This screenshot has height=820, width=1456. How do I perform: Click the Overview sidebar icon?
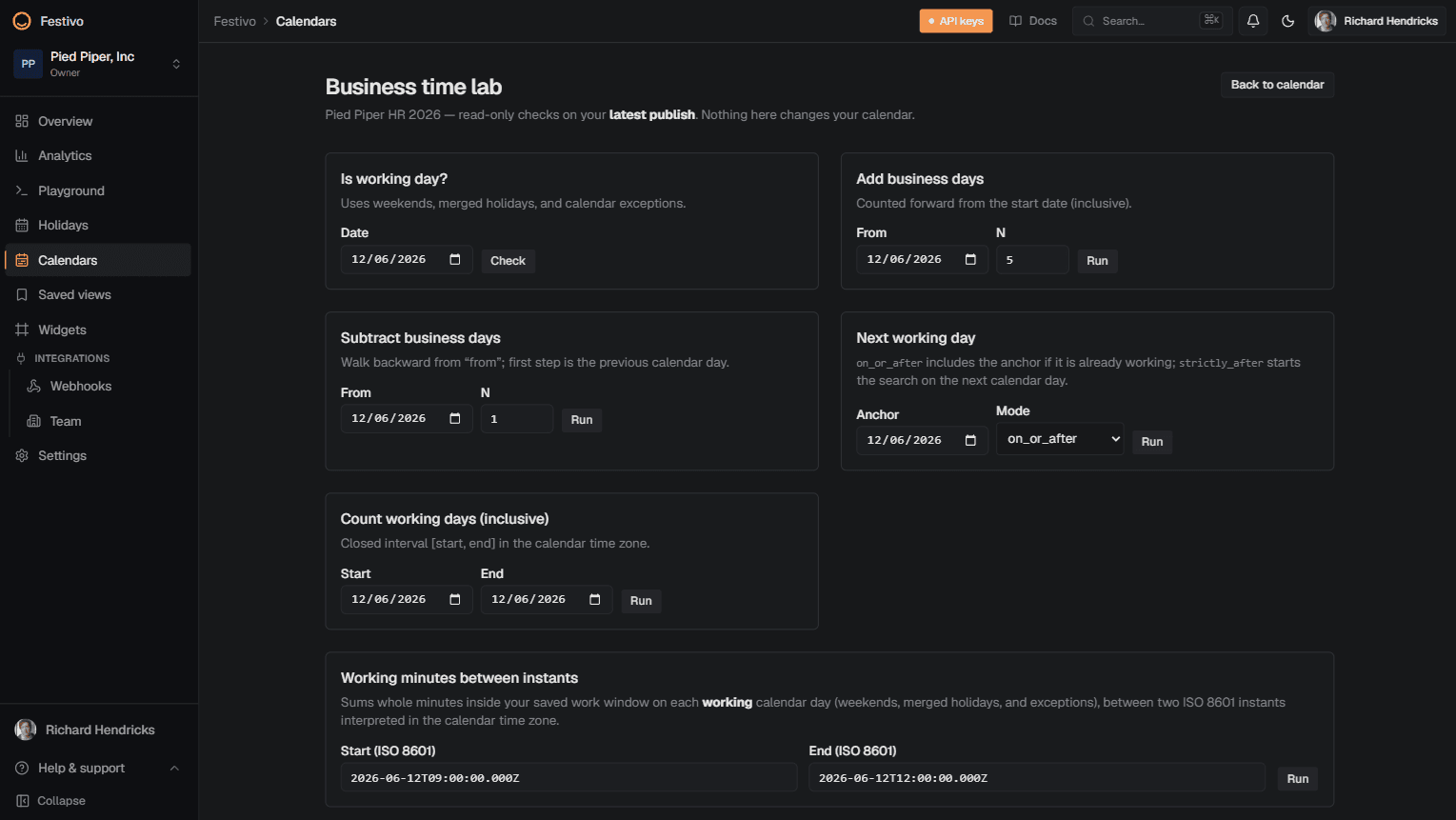pos(22,121)
